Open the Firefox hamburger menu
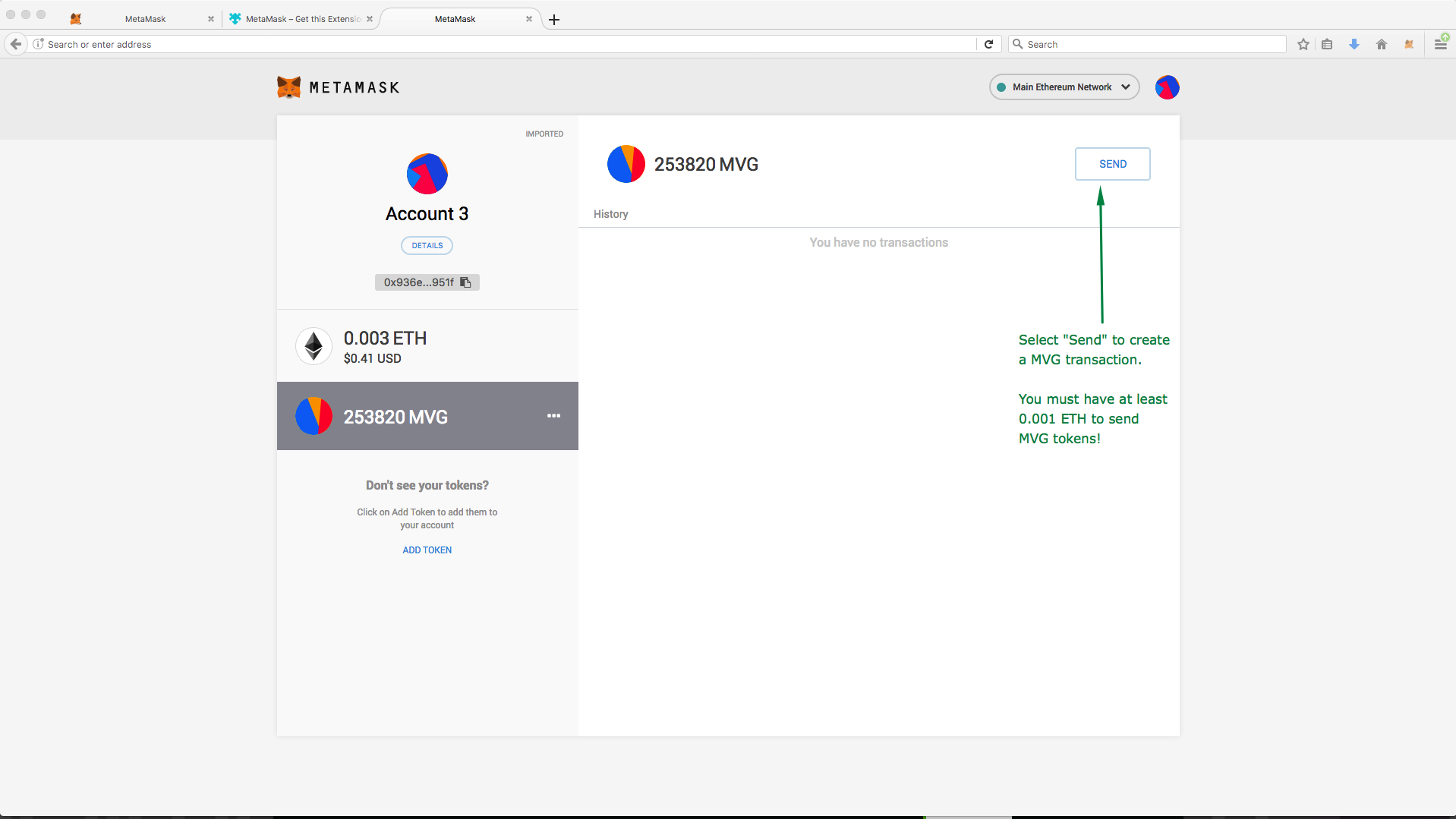Screen dimensions: 1456x819 [x=1440, y=44]
